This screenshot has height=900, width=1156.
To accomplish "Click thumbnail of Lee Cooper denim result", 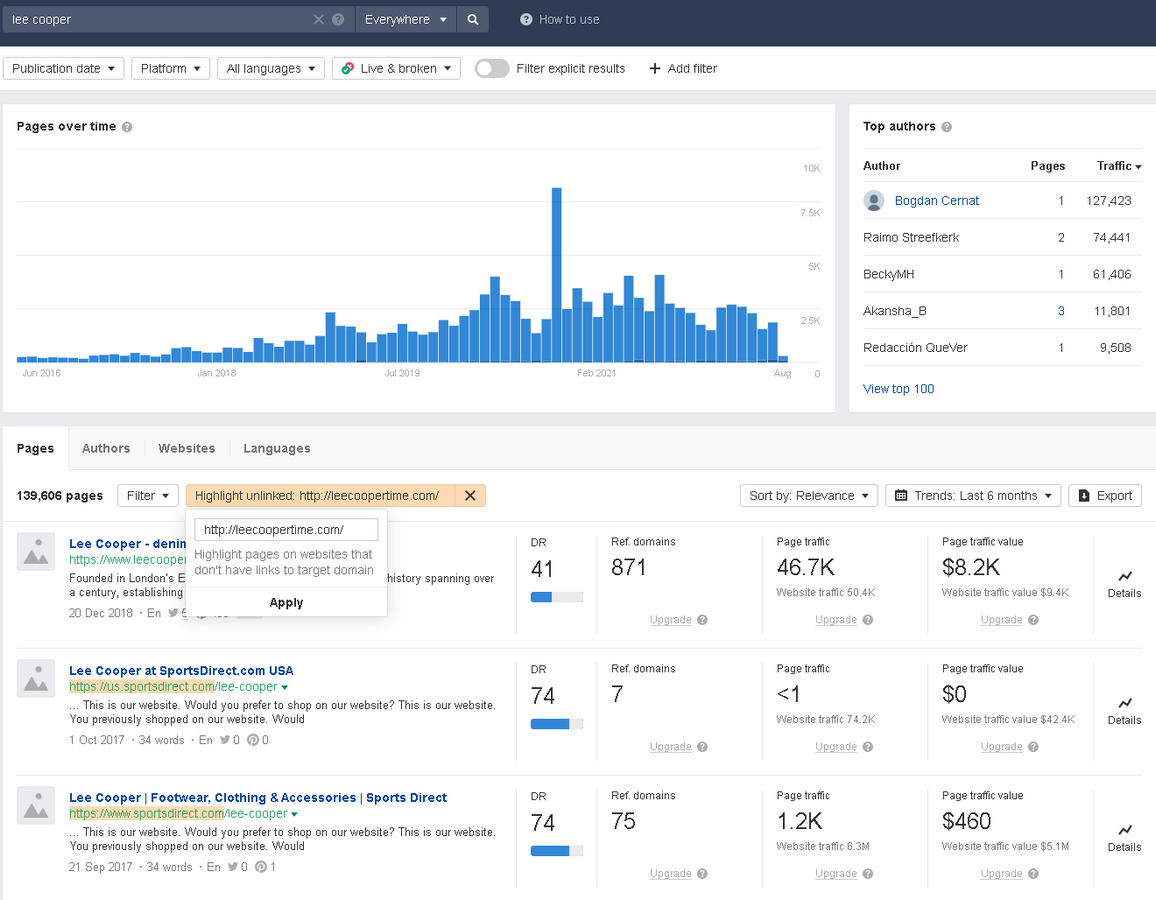I will (36, 551).
